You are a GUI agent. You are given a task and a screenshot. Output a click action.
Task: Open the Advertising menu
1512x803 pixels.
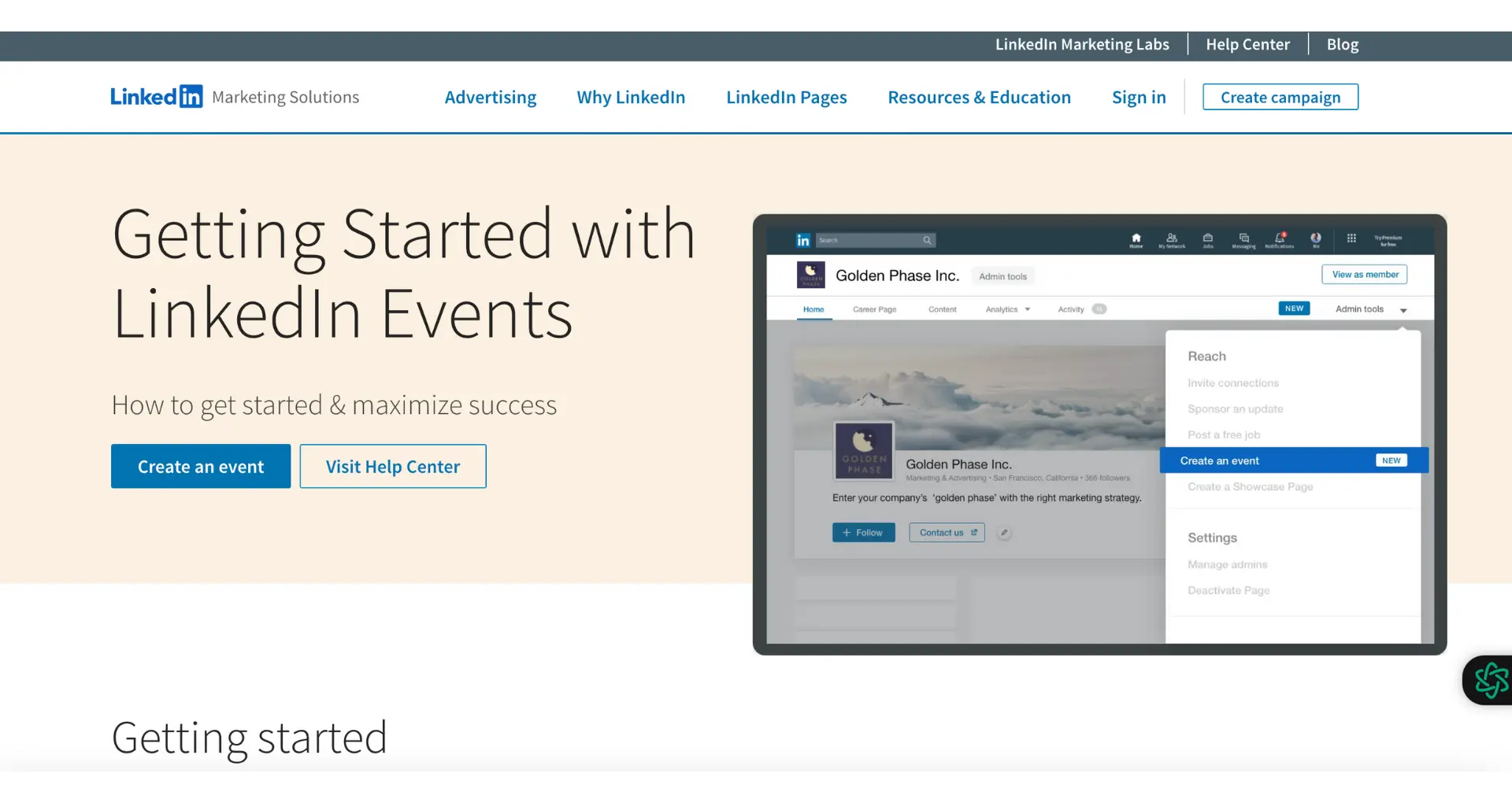[491, 97]
